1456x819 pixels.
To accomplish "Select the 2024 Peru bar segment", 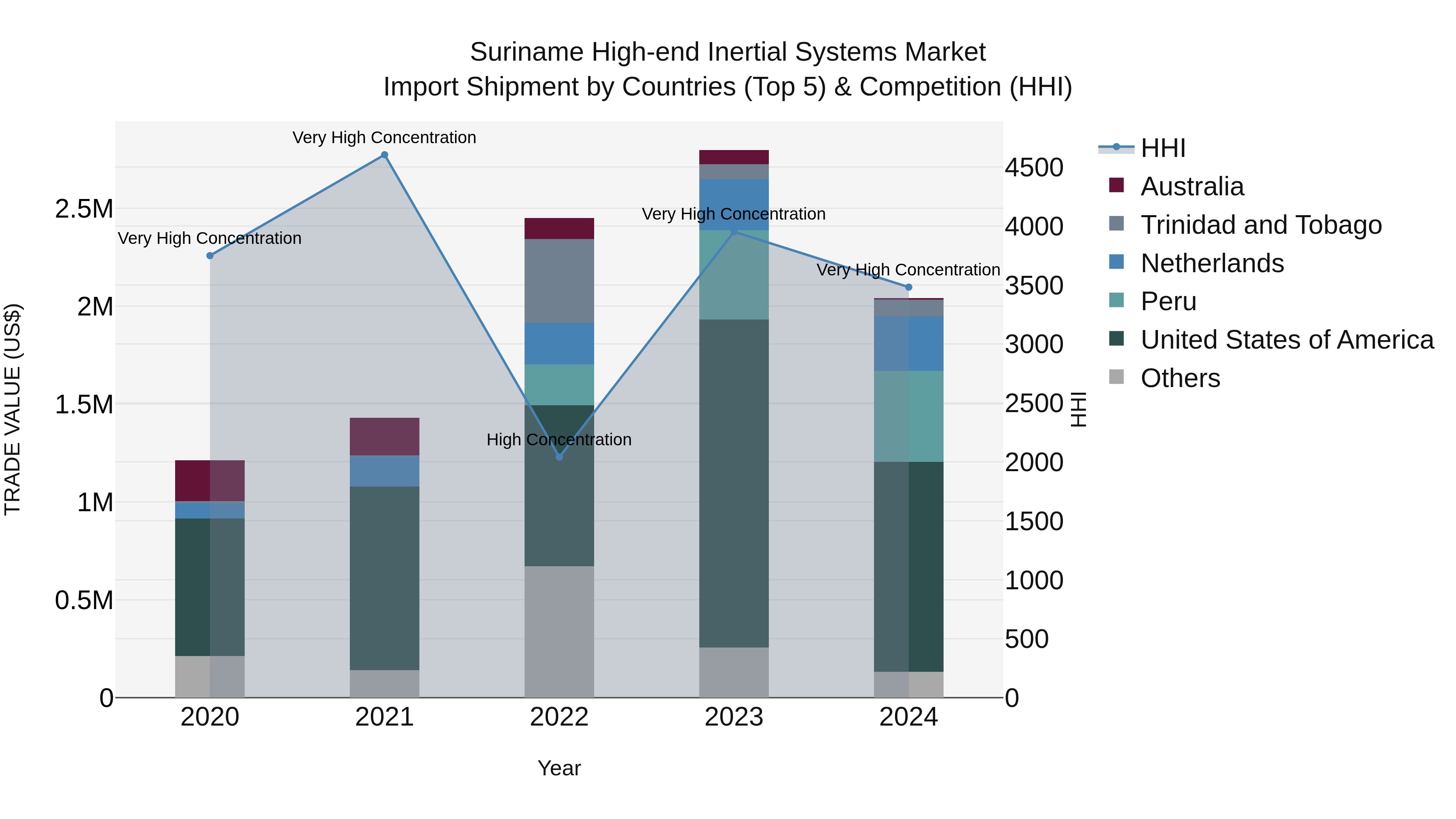I will tap(908, 416).
